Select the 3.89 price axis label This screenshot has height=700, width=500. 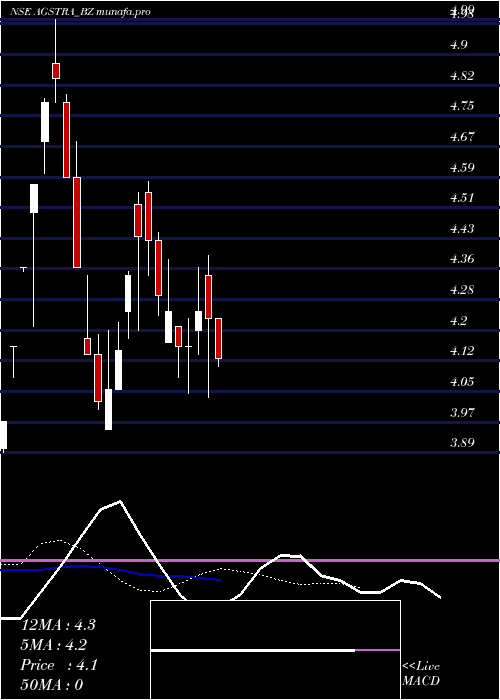tap(462, 443)
